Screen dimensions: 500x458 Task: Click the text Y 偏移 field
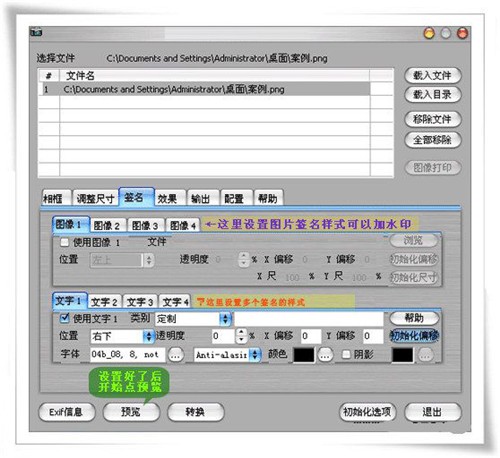373,336
